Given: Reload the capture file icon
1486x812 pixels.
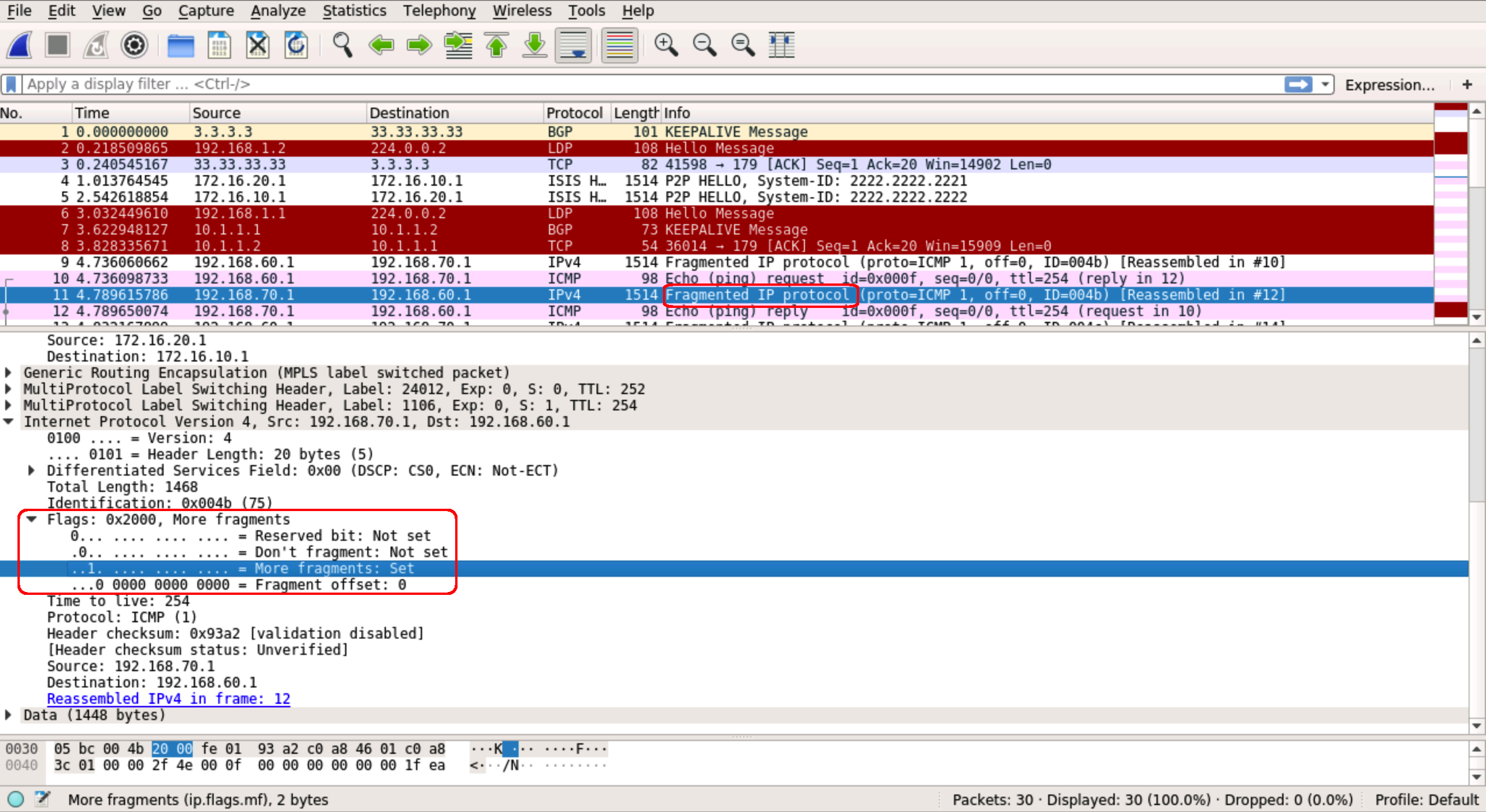Looking at the screenshot, I should pyautogui.click(x=296, y=45).
